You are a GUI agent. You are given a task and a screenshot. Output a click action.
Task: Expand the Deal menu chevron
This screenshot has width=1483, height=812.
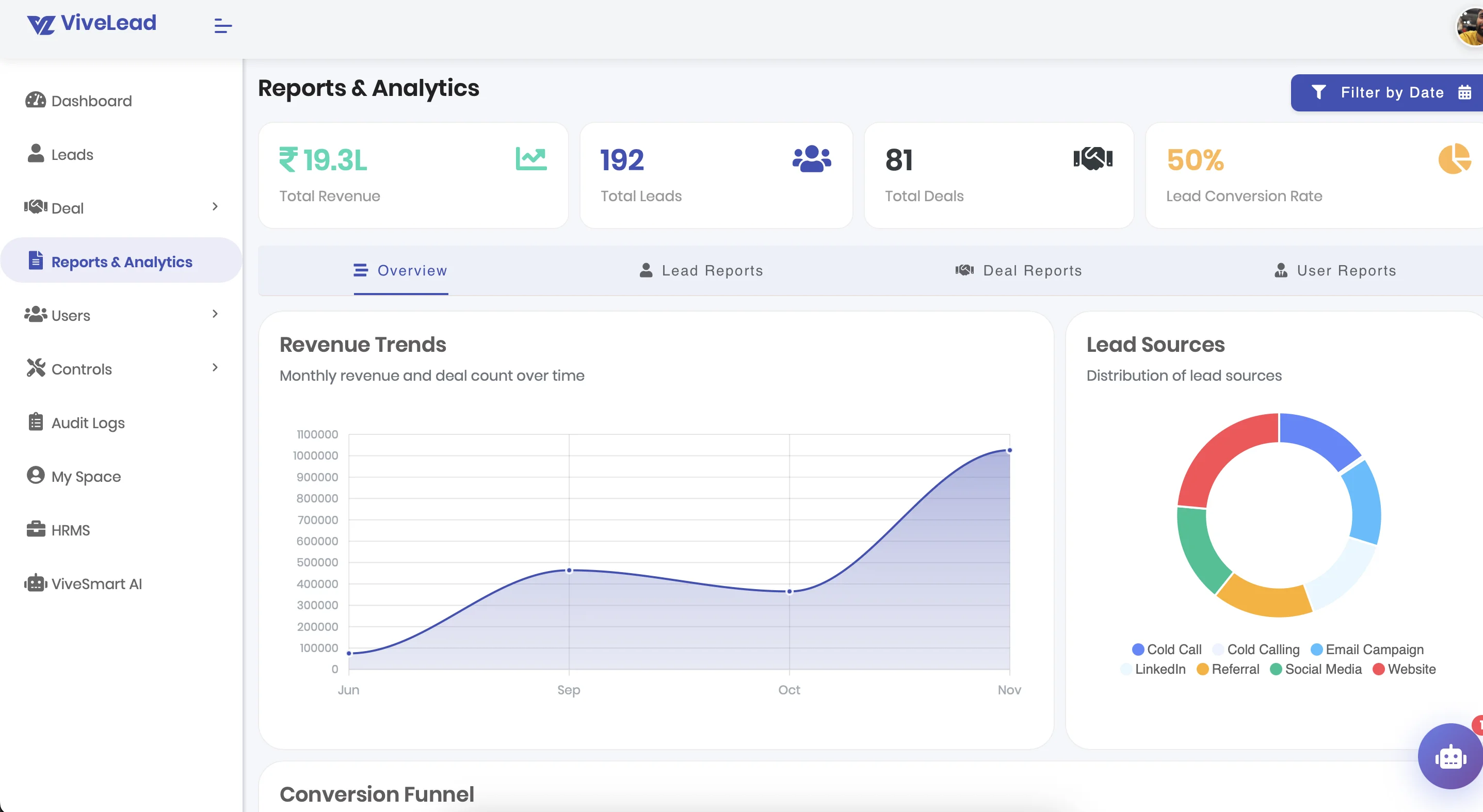pyautogui.click(x=215, y=206)
